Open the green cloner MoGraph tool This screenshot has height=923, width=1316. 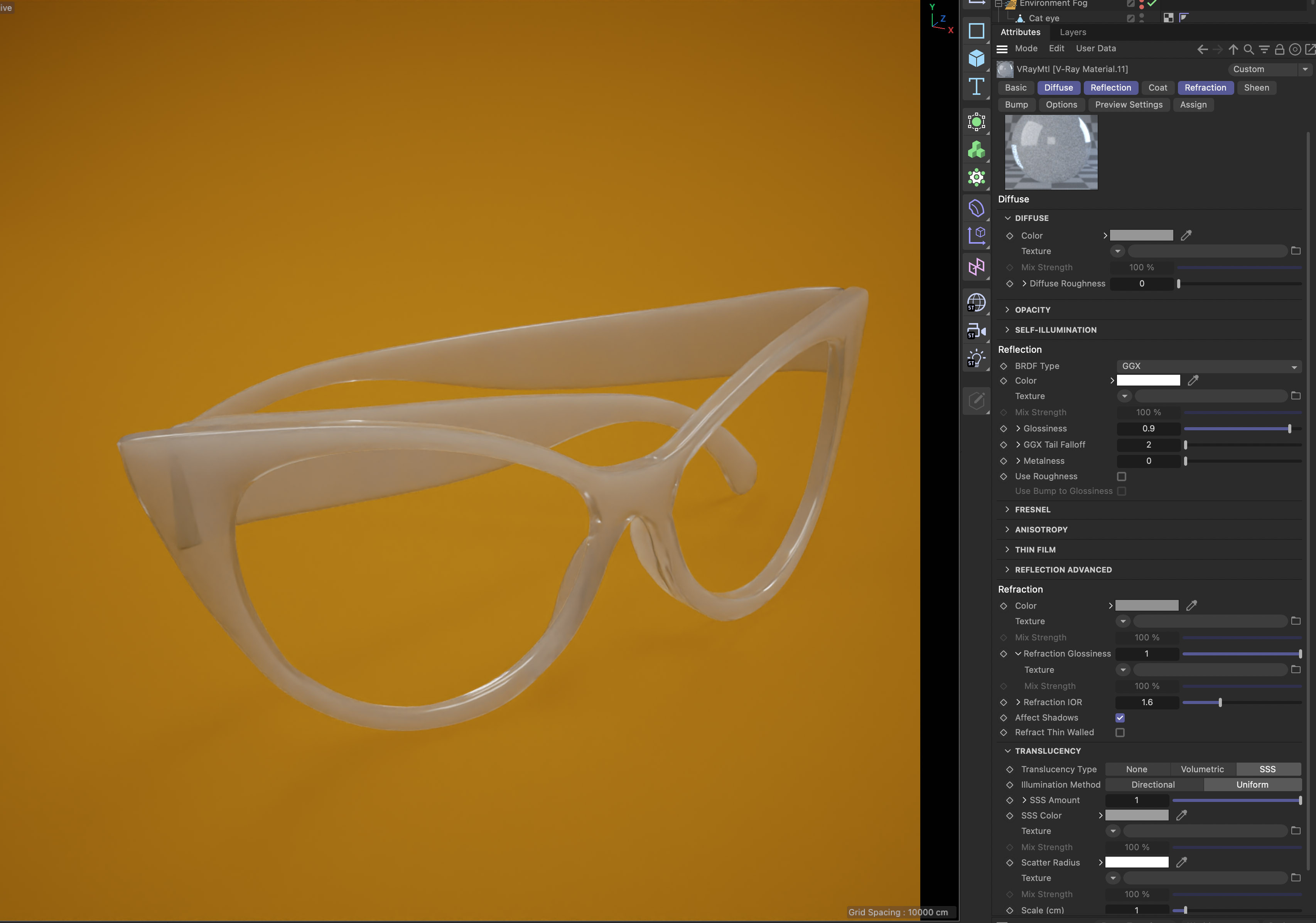[x=976, y=150]
